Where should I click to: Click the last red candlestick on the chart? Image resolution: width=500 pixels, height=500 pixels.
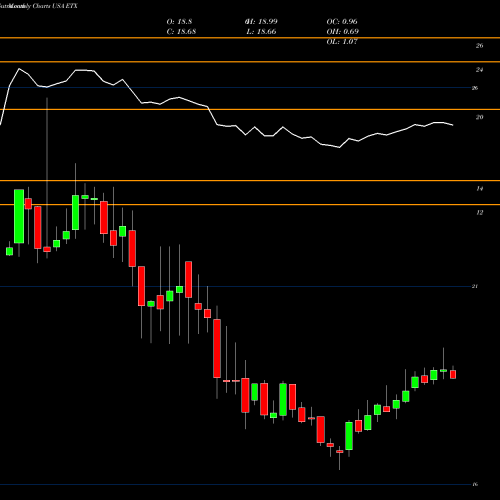point(453,374)
